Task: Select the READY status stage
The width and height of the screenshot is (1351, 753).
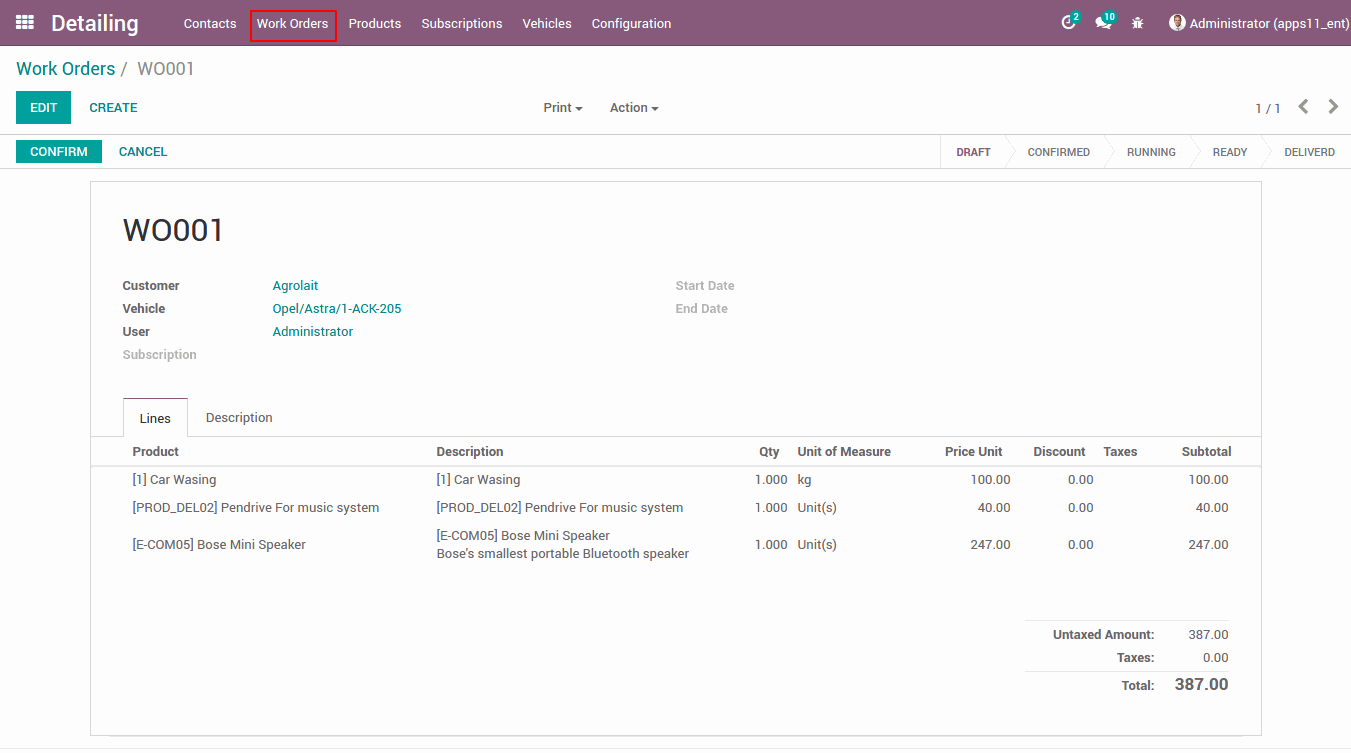Action: 1230,152
